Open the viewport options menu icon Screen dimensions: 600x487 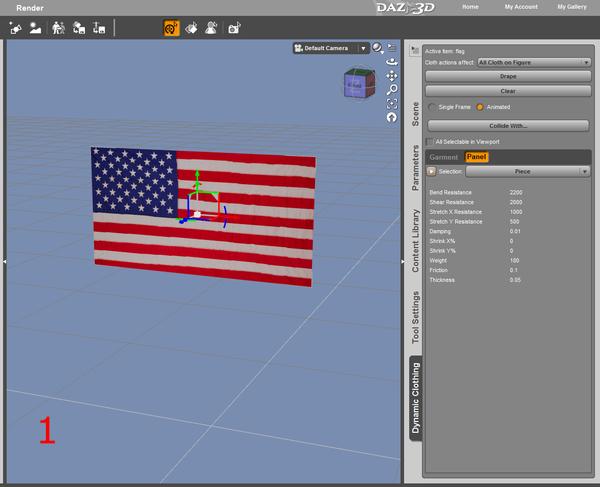[x=392, y=47]
